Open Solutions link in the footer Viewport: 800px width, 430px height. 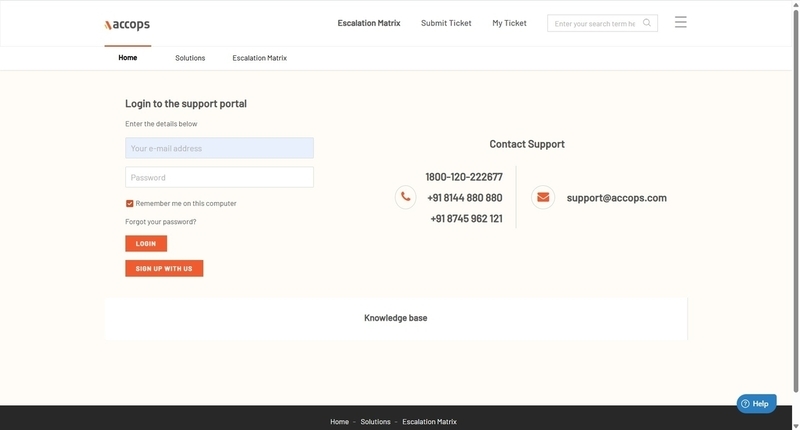tap(376, 422)
